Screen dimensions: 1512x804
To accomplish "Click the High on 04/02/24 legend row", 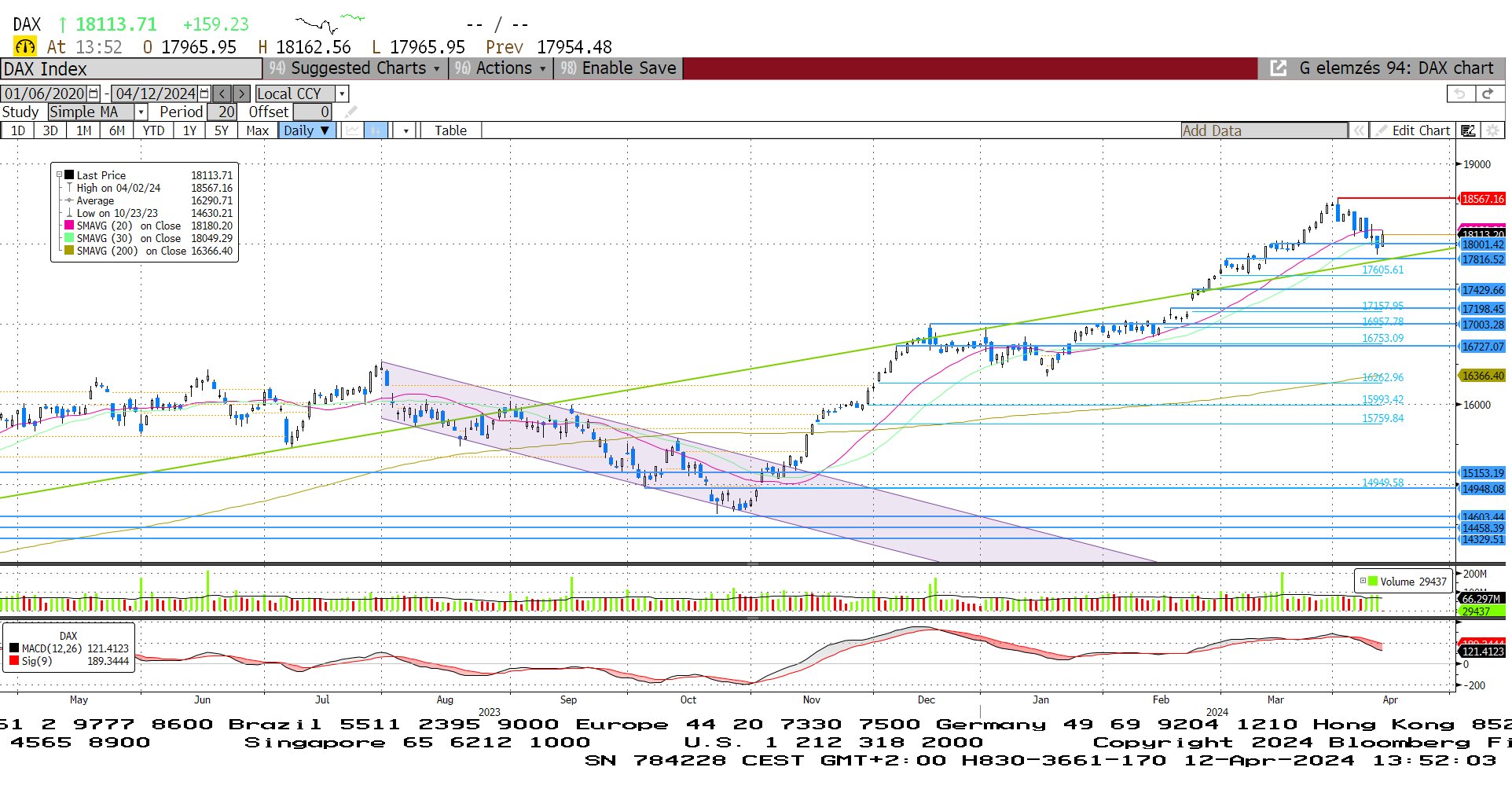I will 149,188.
